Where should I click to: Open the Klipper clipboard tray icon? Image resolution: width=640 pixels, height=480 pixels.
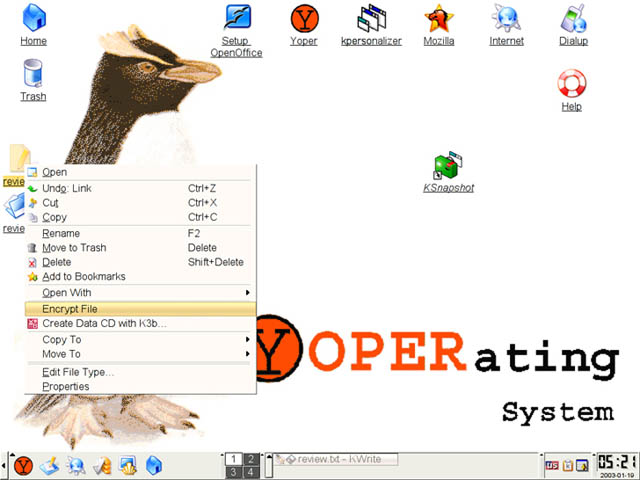click(568, 465)
